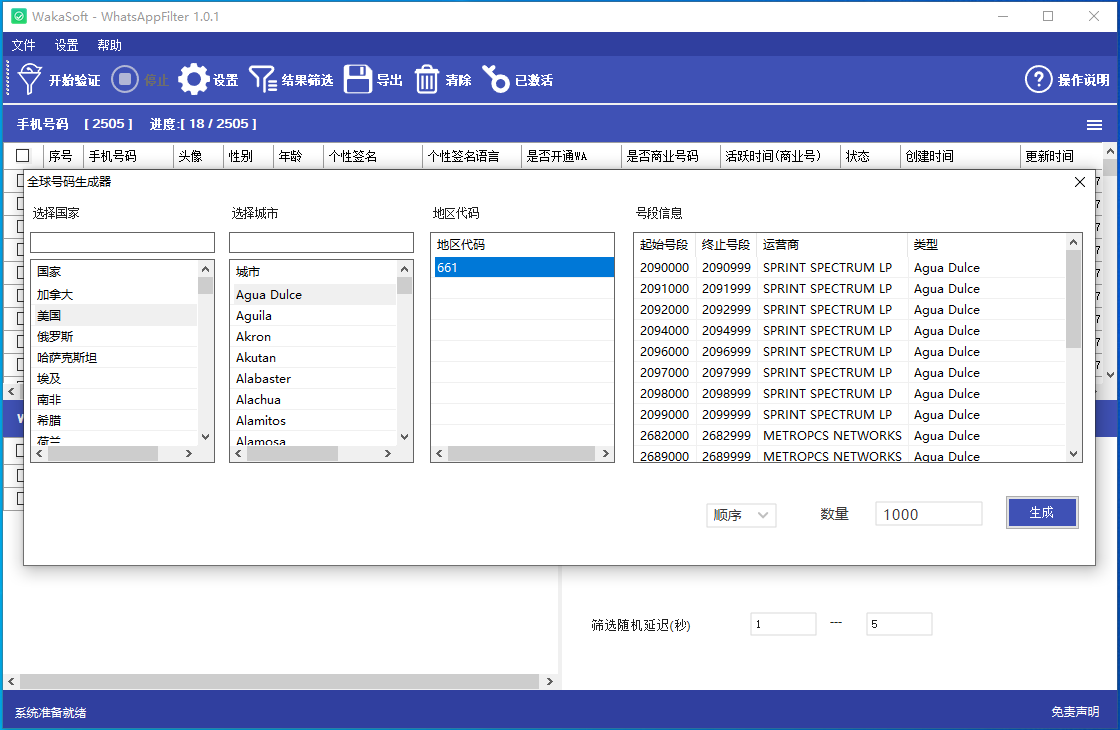The image size is (1120, 730).
Task: Click the 已激活 key icon
Action: pyautogui.click(x=497, y=79)
